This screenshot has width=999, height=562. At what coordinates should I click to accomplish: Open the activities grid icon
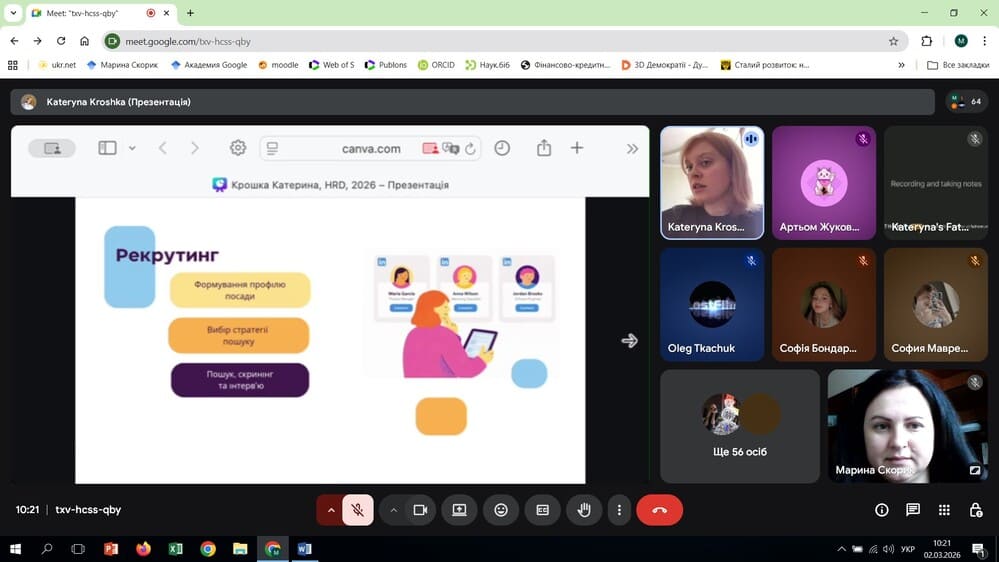coord(945,510)
